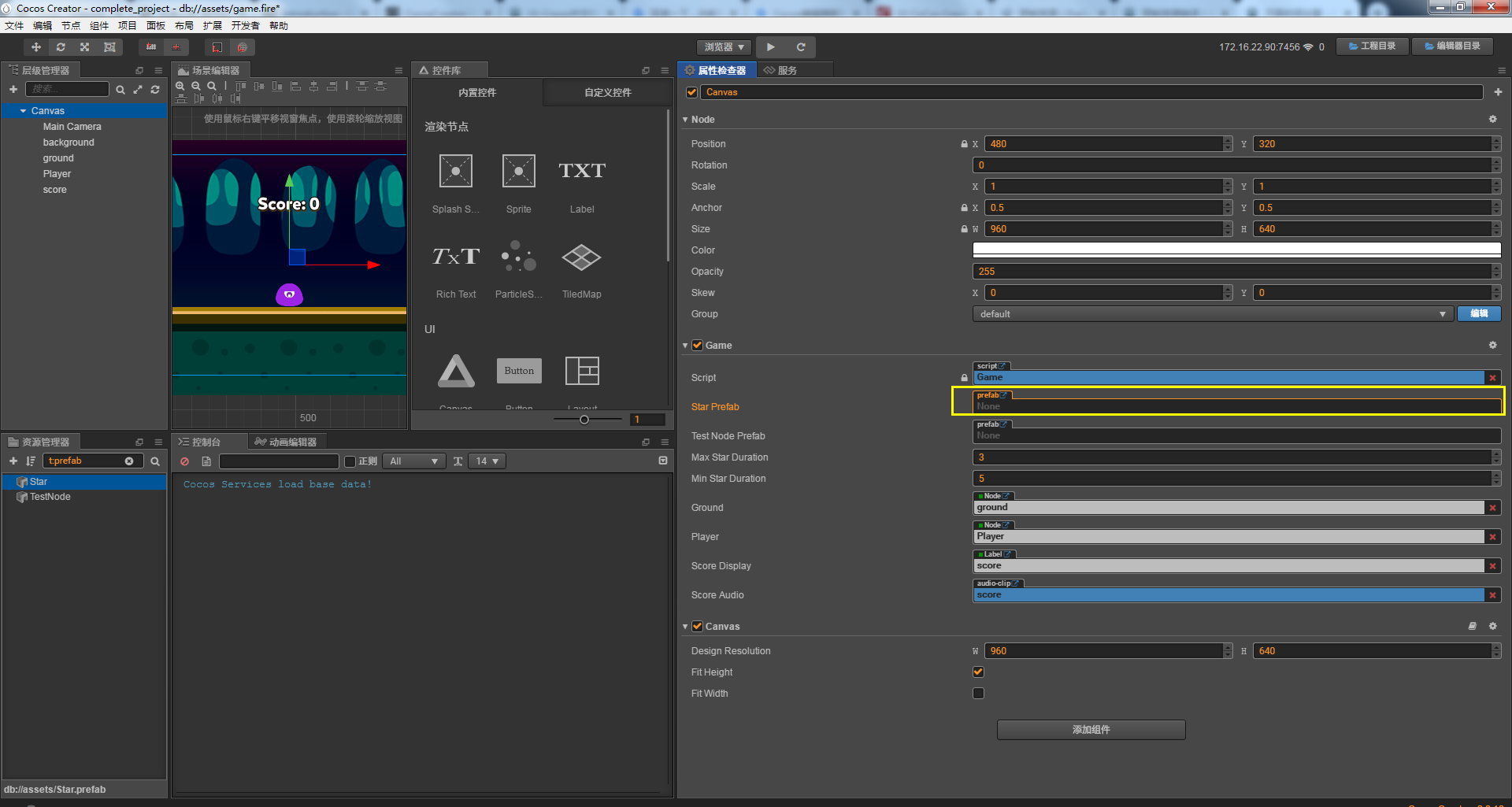Clear the console log
This screenshot has width=1512, height=807.
(x=184, y=461)
